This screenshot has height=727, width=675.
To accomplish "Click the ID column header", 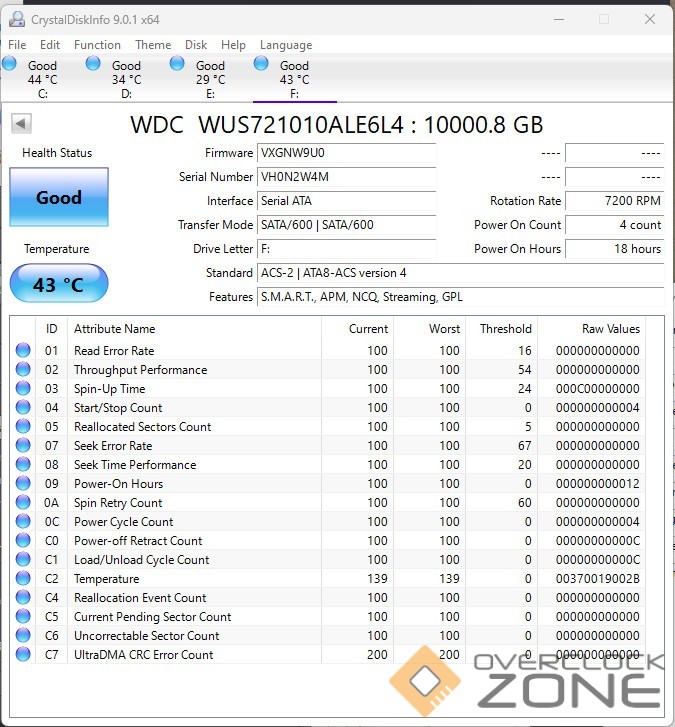I will click(51, 329).
